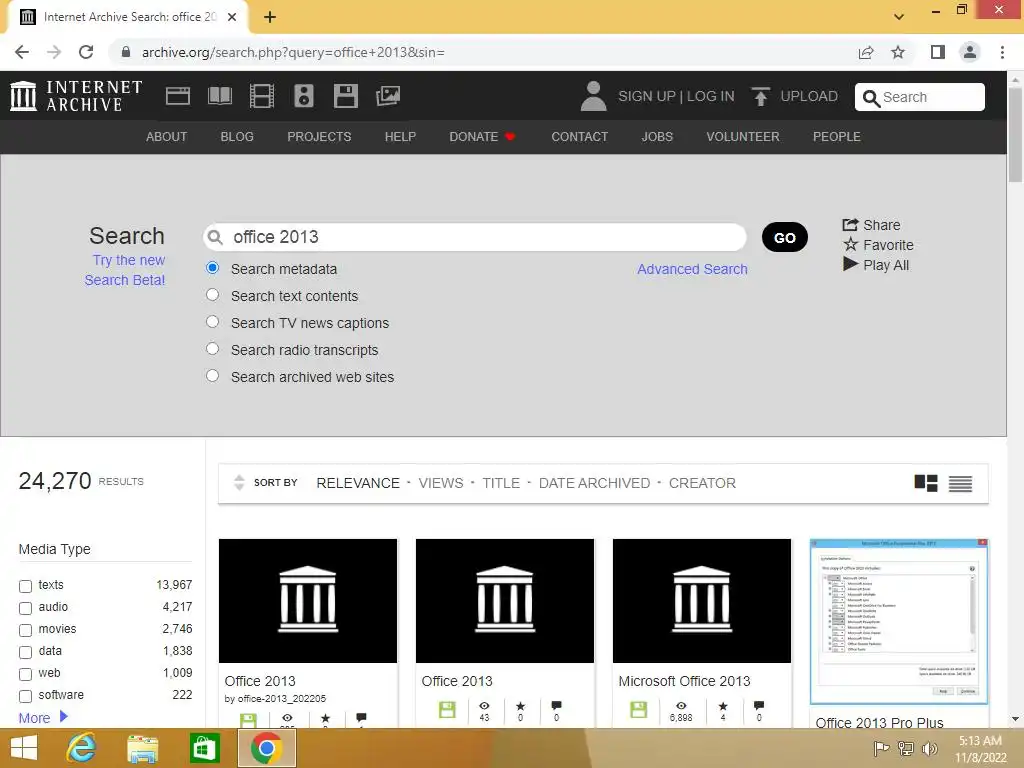This screenshot has width=1024, height=768.
Task: Click the browser share page icon
Action: [866, 52]
